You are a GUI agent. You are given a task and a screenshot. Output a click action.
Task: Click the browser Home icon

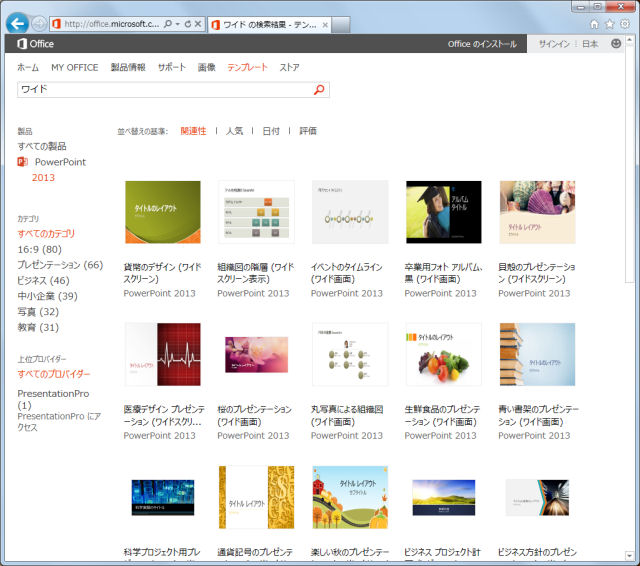(x=594, y=24)
